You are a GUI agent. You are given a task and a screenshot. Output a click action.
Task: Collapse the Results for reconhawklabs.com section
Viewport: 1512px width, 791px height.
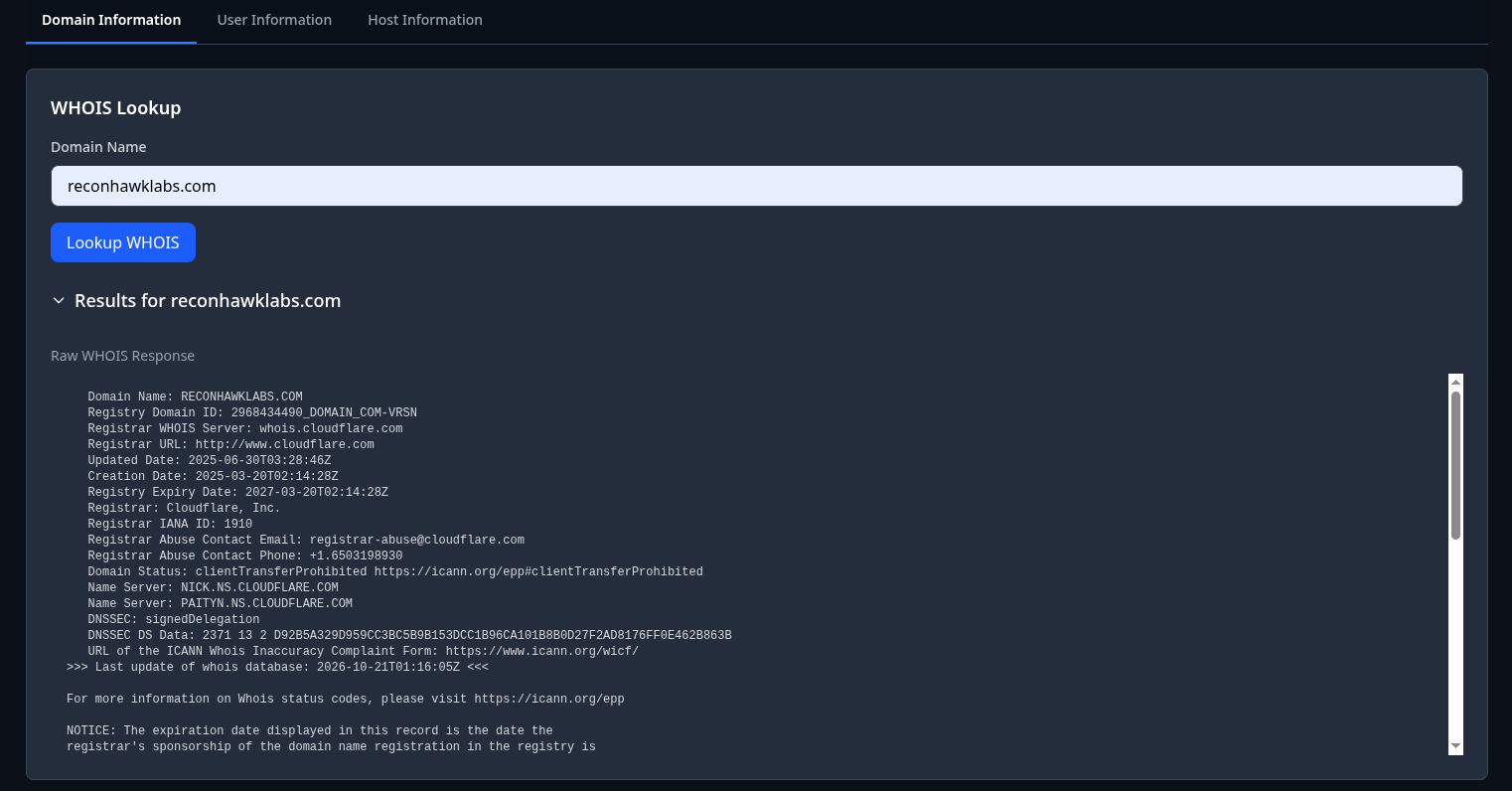pyautogui.click(x=196, y=301)
